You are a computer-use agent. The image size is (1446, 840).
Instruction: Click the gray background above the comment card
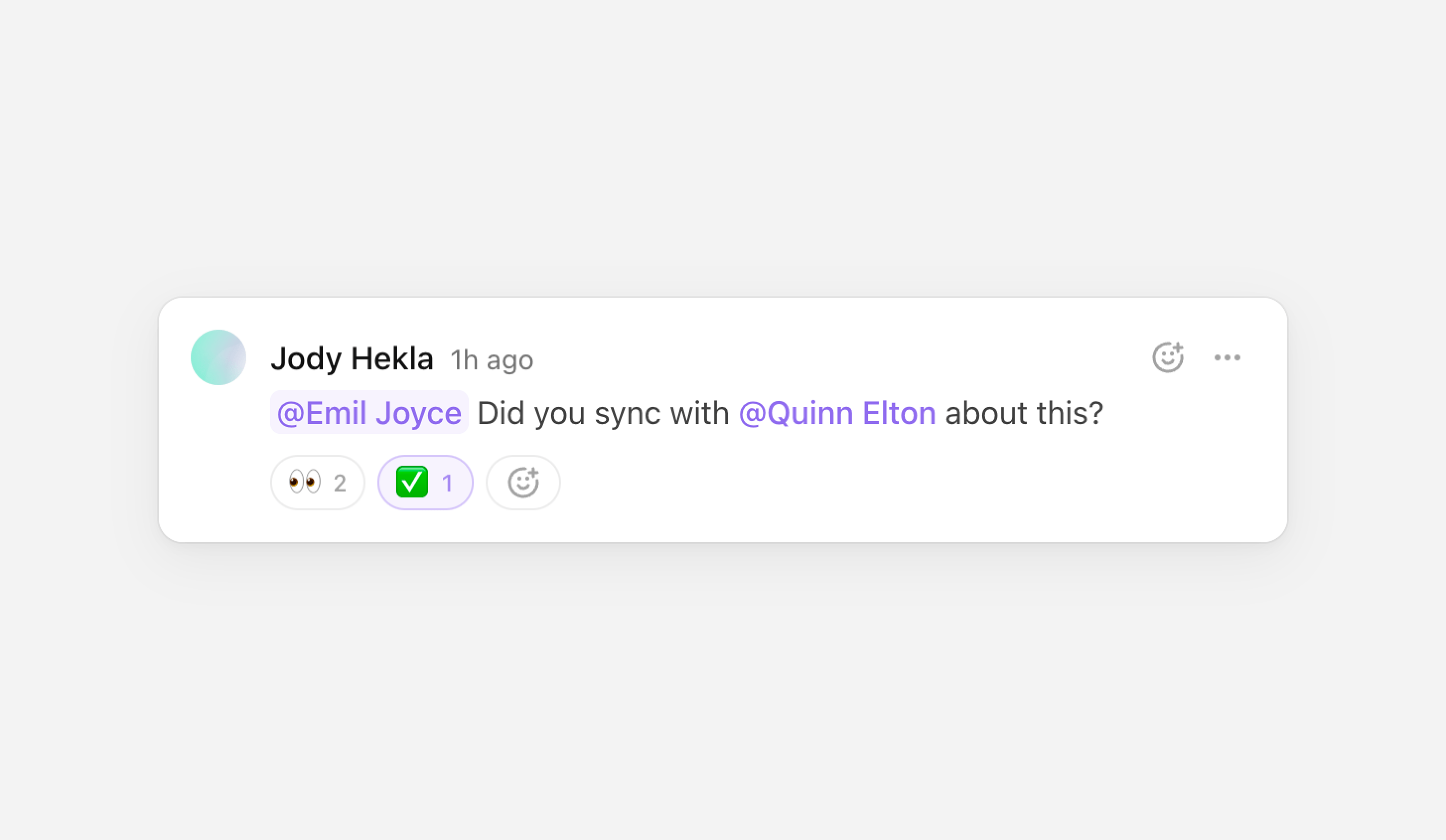(x=723, y=143)
